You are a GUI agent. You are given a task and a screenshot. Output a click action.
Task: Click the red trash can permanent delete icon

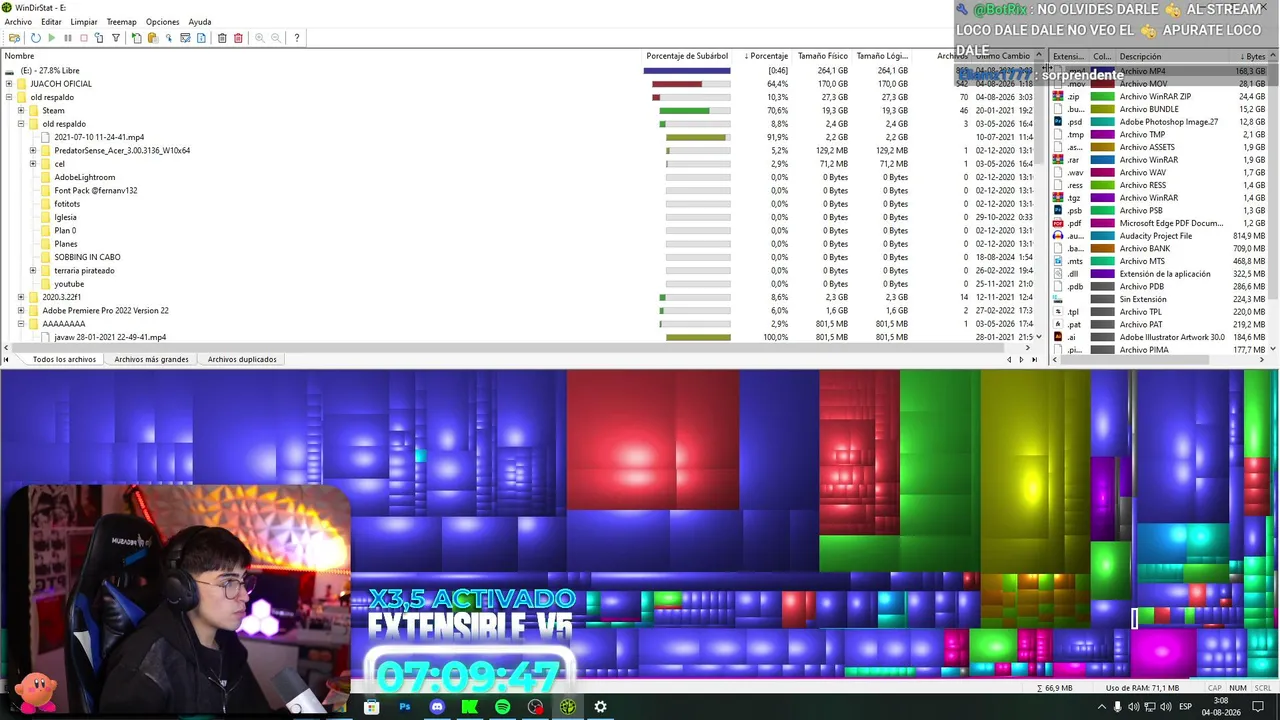(x=238, y=38)
